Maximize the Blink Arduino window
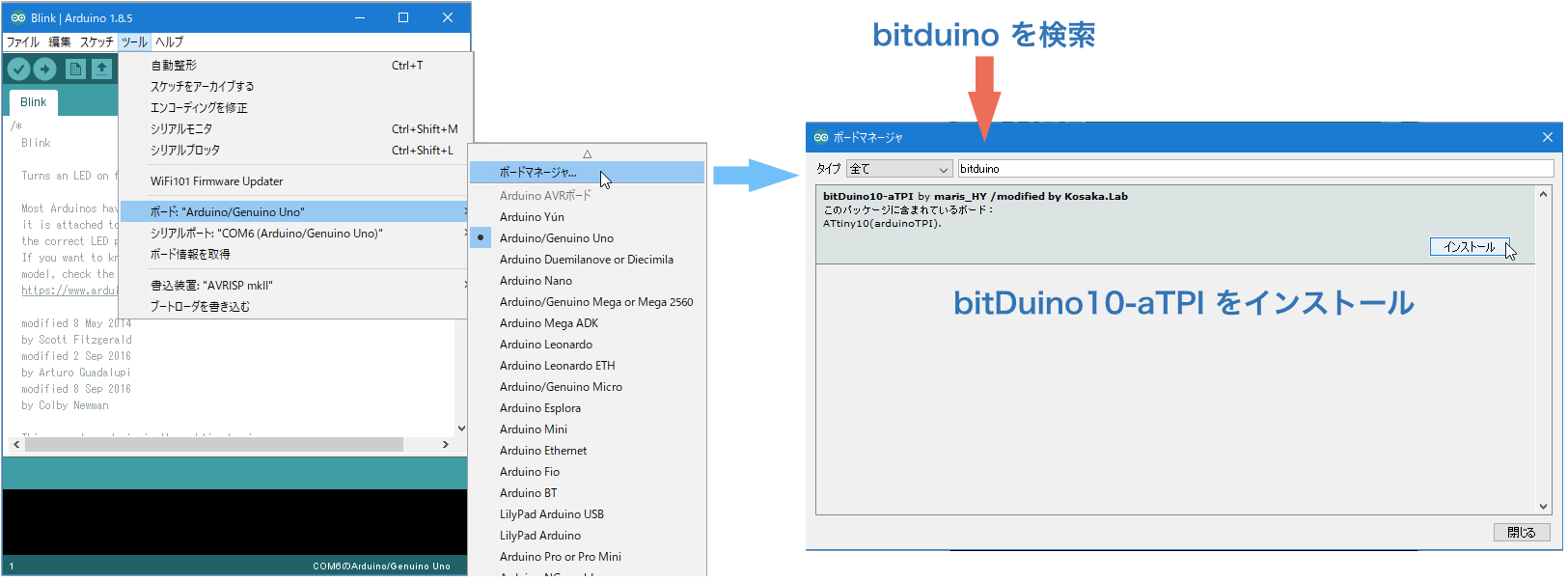 (x=403, y=17)
